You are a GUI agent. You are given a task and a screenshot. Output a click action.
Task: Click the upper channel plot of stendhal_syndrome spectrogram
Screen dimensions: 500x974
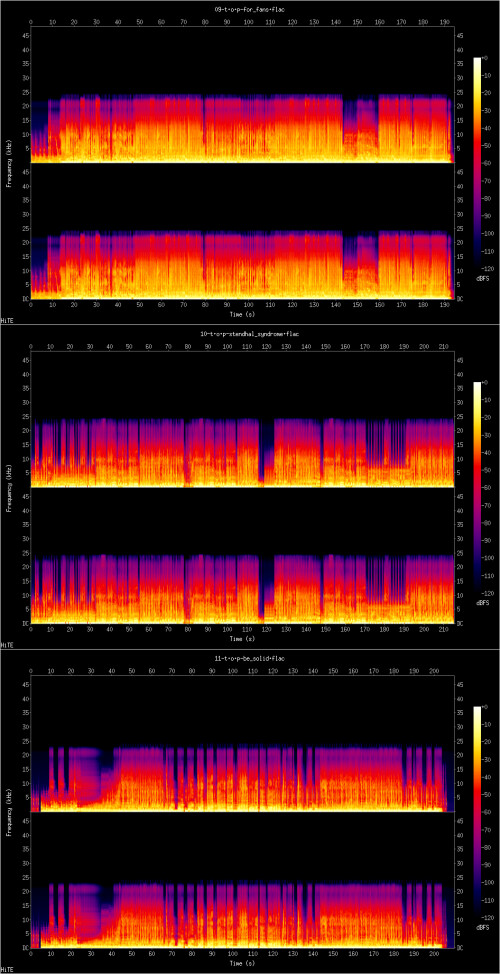(242, 418)
